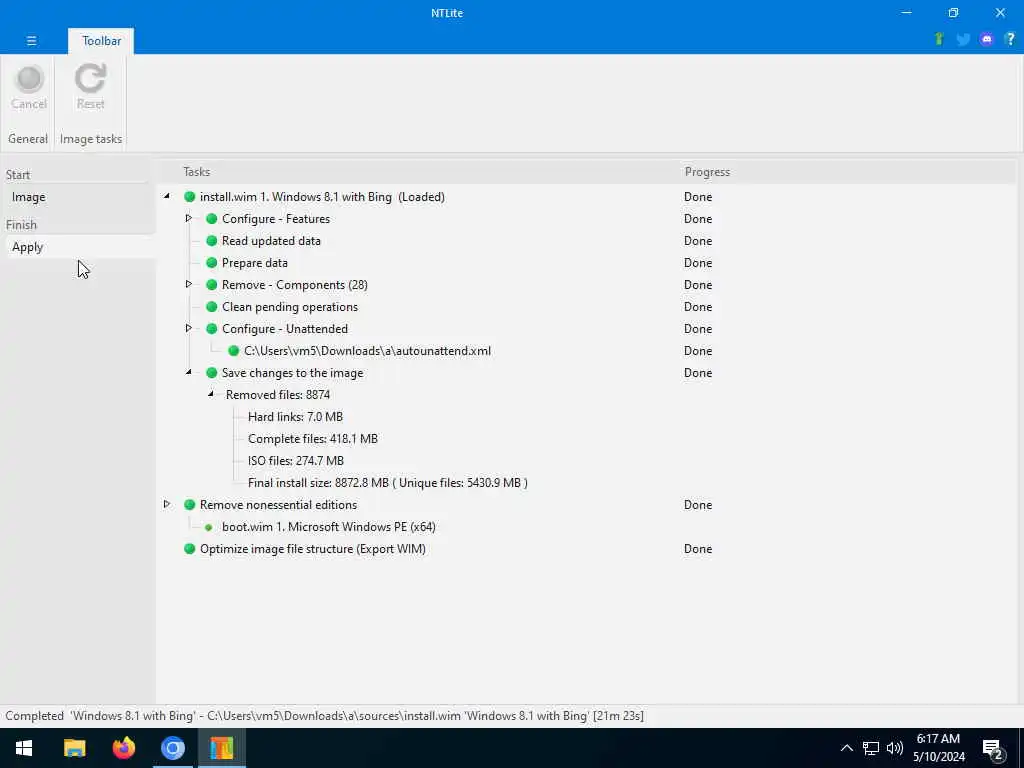Show hidden tray icons chevron
Screen dimensions: 1024x768
coord(846,748)
